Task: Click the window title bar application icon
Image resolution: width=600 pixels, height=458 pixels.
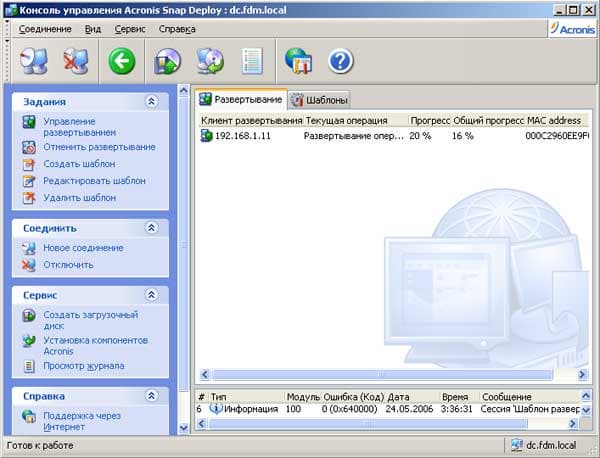Action: 11,10
